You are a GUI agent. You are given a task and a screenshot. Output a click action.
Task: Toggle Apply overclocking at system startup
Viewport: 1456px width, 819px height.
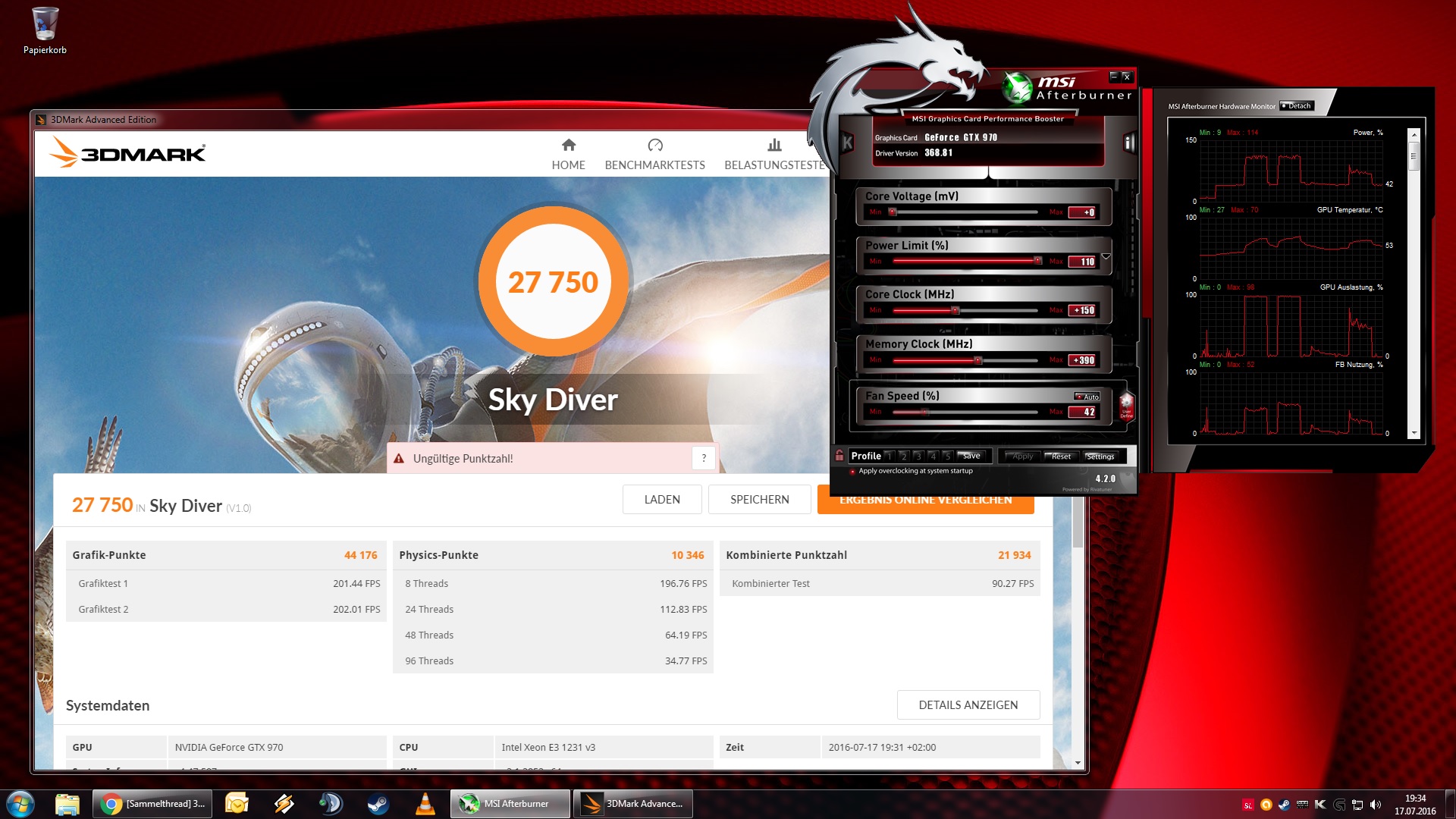coord(853,471)
